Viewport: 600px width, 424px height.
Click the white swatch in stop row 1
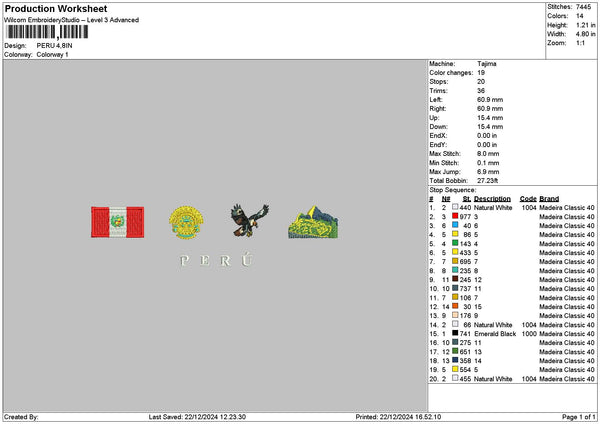point(455,207)
